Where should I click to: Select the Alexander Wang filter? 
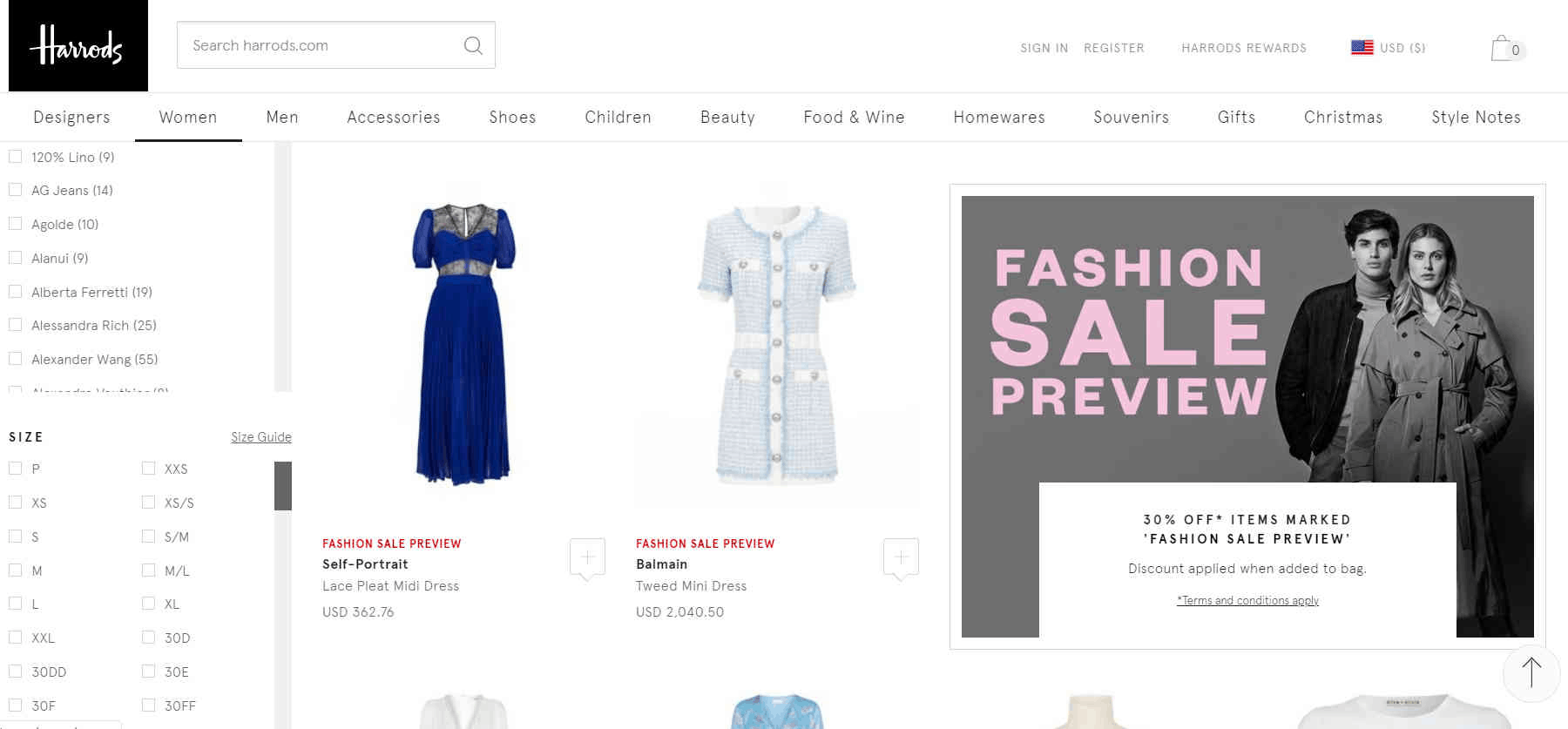pyautogui.click(x=15, y=359)
